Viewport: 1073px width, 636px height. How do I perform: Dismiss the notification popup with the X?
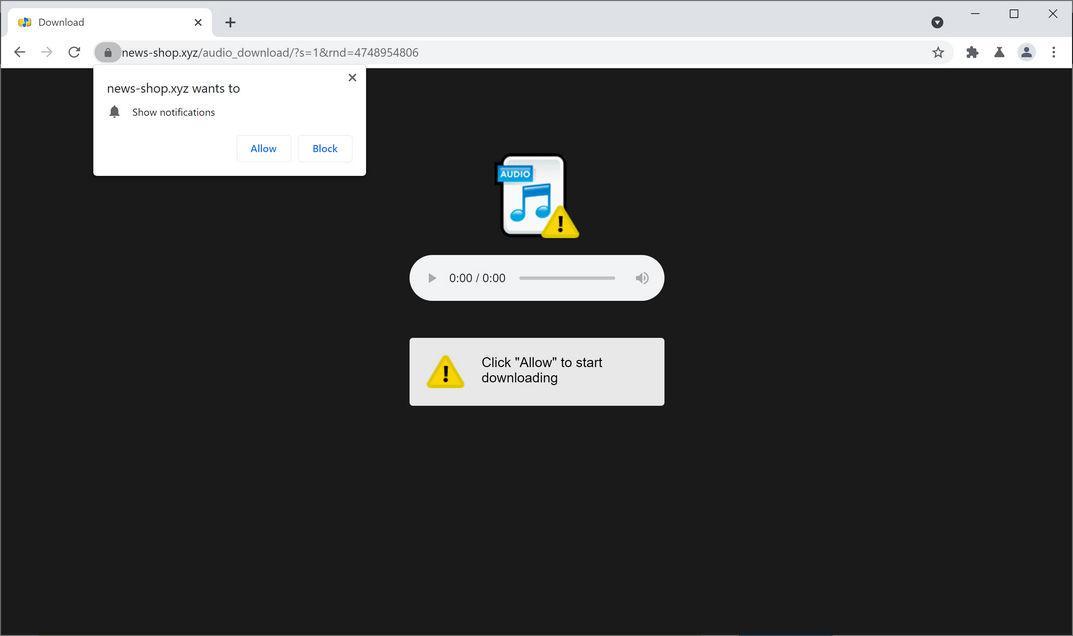tap(352, 77)
